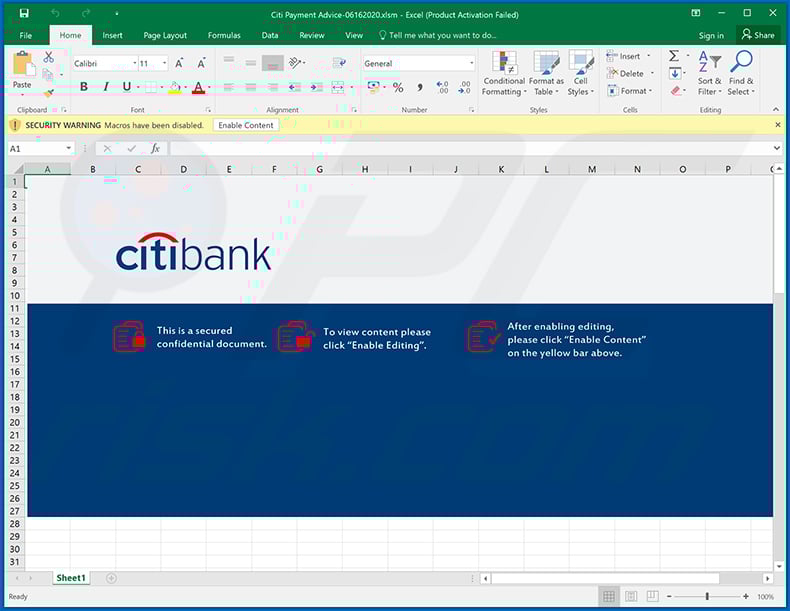
Task: Click the Font Color red A swatch
Action: pyautogui.click(x=199, y=88)
